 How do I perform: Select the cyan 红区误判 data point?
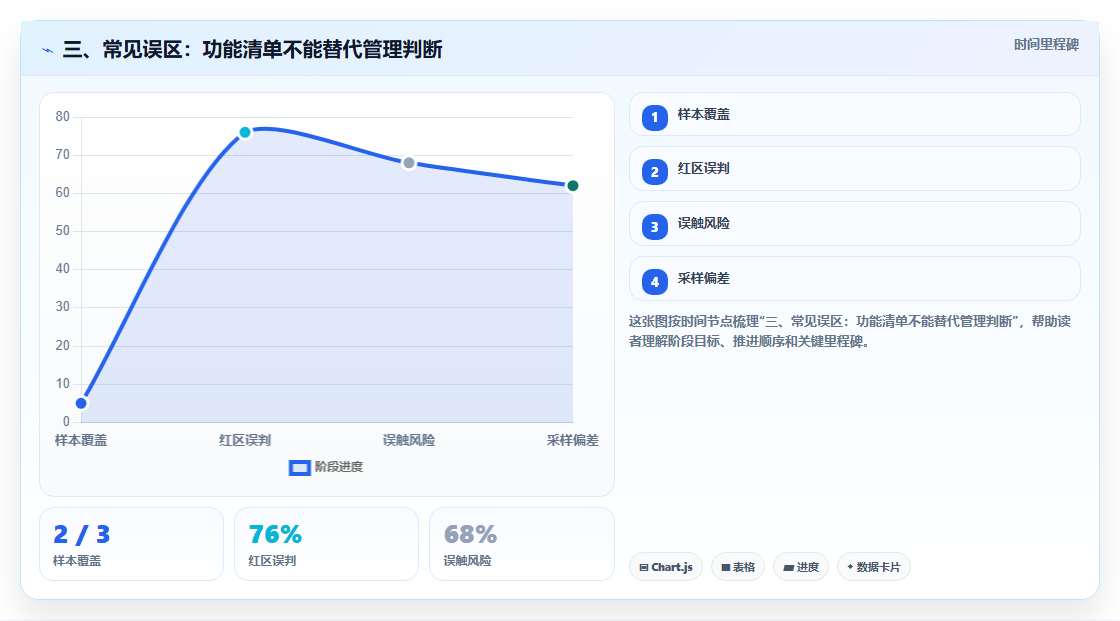[x=245, y=132]
